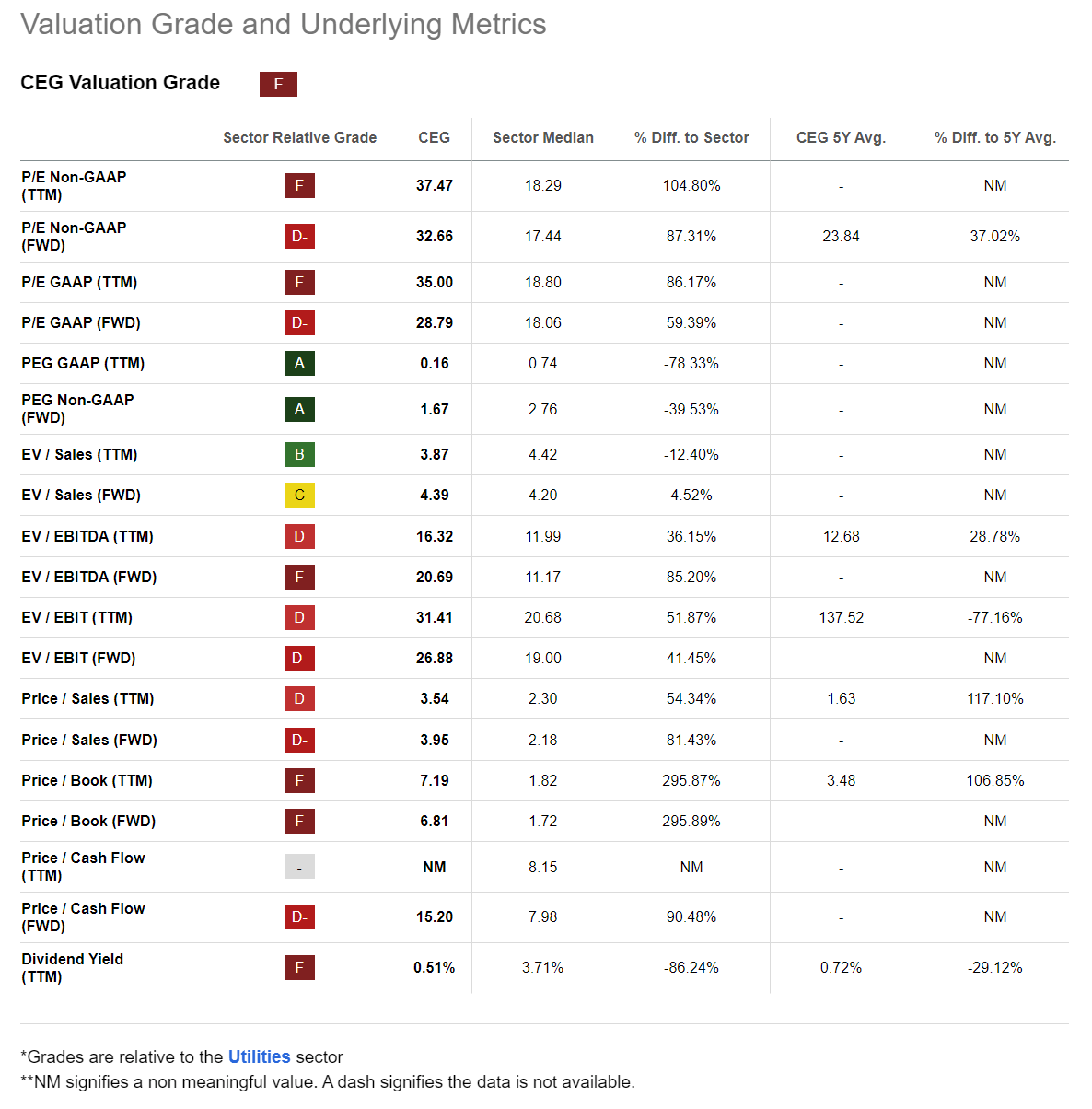Click the A grade badge for PEG Non-GAAP (FWD)
The width and height of the screenshot is (1092, 1109).
pyautogui.click(x=299, y=409)
